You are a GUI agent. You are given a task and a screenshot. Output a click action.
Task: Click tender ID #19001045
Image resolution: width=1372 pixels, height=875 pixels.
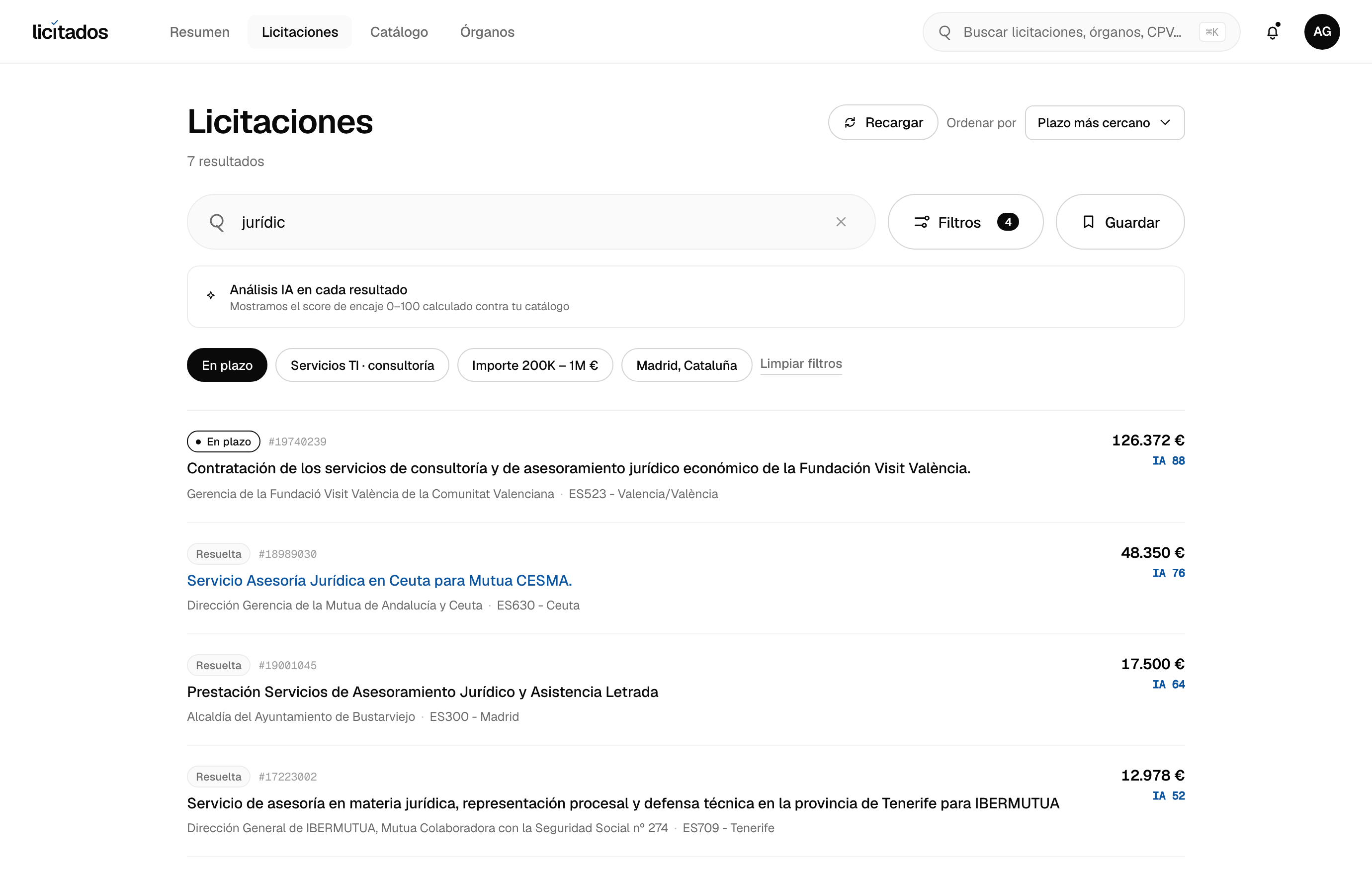[288, 665]
